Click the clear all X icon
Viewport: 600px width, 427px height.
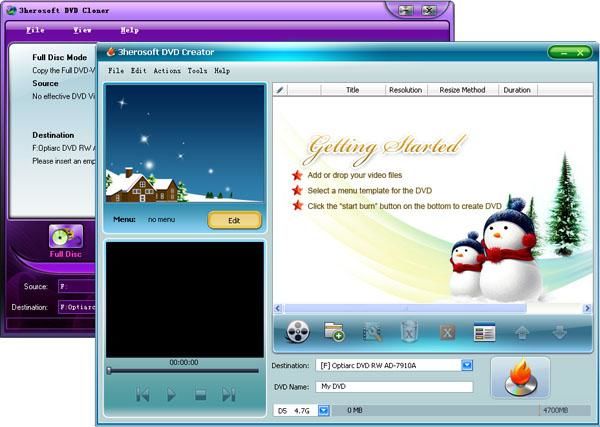point(447,332)
